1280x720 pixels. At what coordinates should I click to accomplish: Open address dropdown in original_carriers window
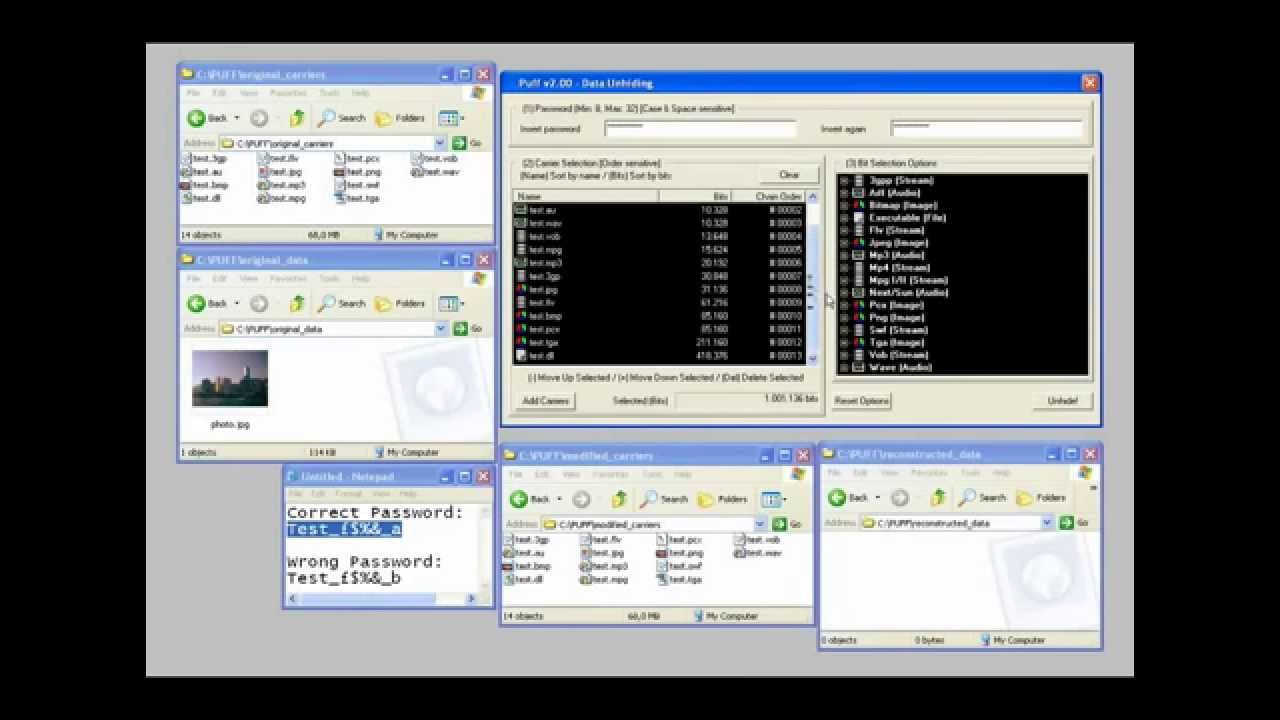click(x=440, y=143)
